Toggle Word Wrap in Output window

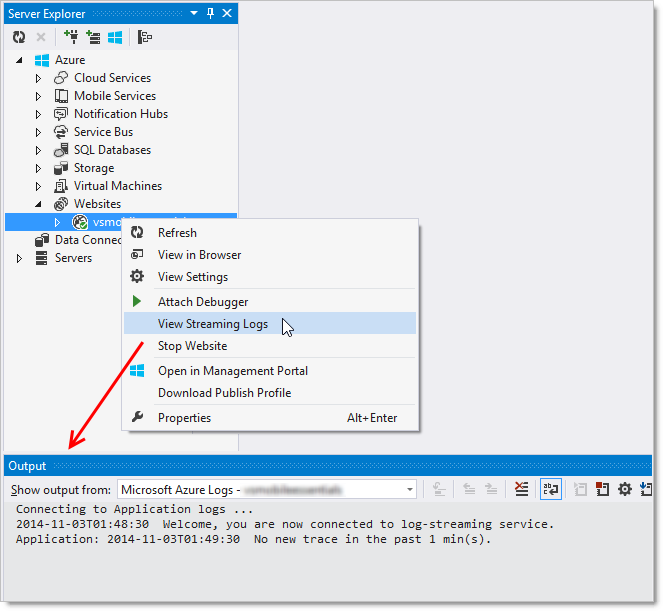(x=551, y=490)
